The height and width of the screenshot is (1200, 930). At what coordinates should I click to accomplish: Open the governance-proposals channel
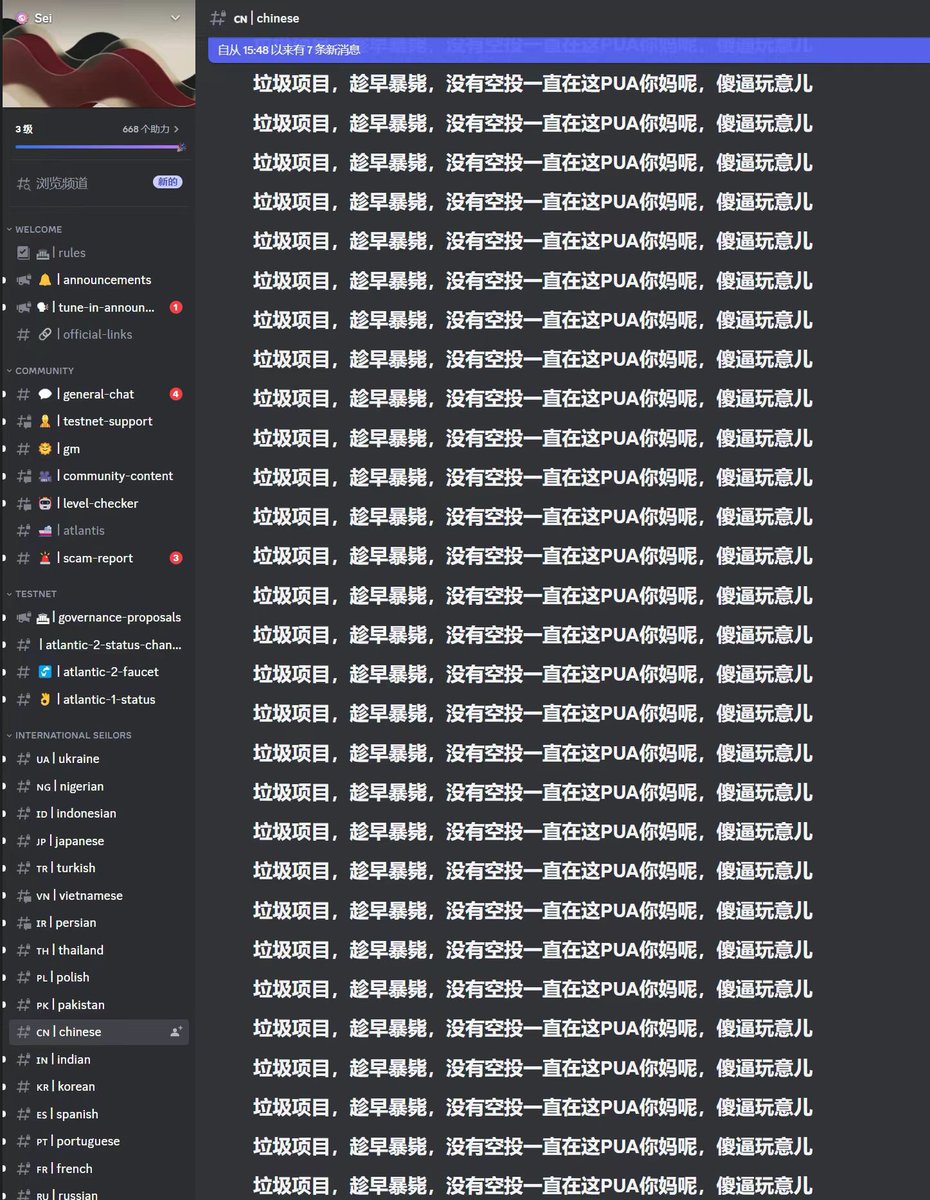point(98,617)
